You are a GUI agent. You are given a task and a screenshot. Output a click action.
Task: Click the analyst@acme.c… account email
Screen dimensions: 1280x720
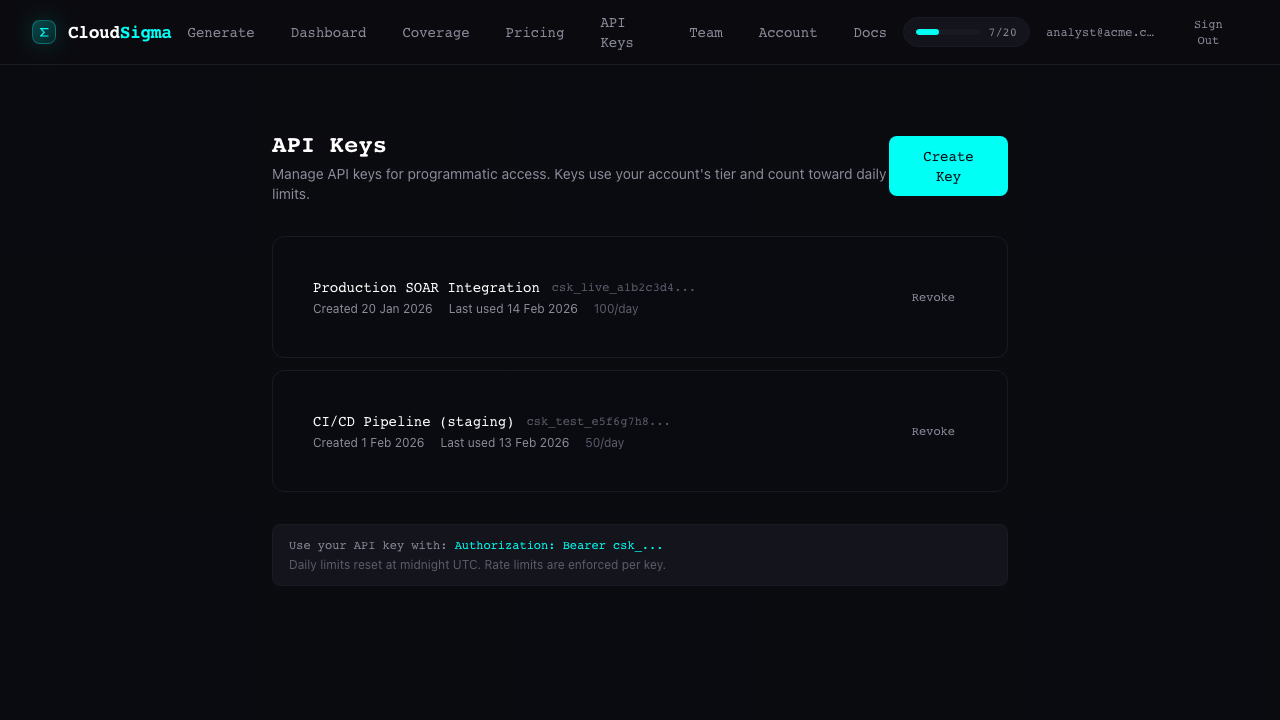click(x=1100, y=32)
